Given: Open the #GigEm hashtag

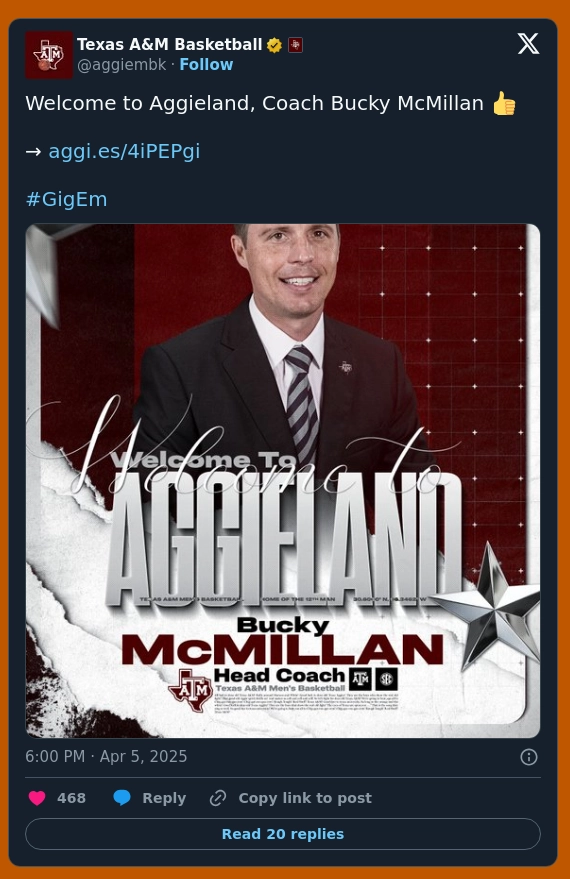Looking at the screenshot, I should pyautogui.click(x=66, y=199).
